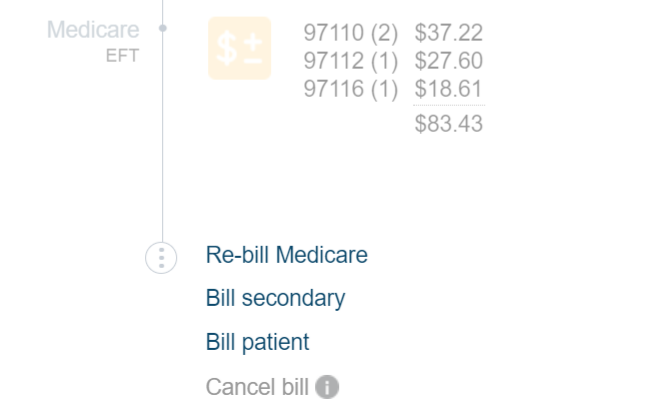Click the $37.22 payment amount

click(448, 34)
